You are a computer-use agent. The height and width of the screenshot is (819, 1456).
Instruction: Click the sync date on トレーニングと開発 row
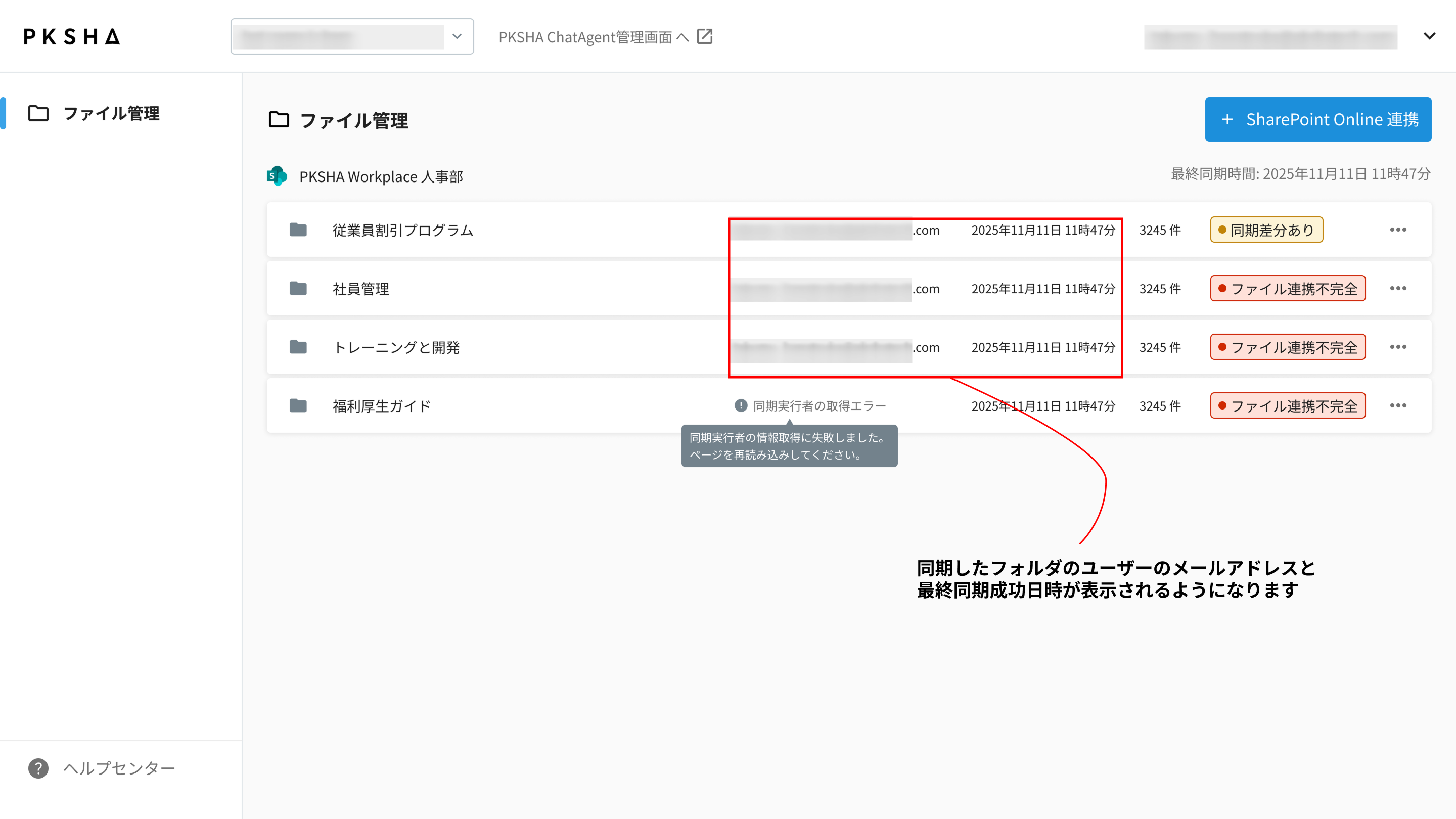tap(1043, 348)
